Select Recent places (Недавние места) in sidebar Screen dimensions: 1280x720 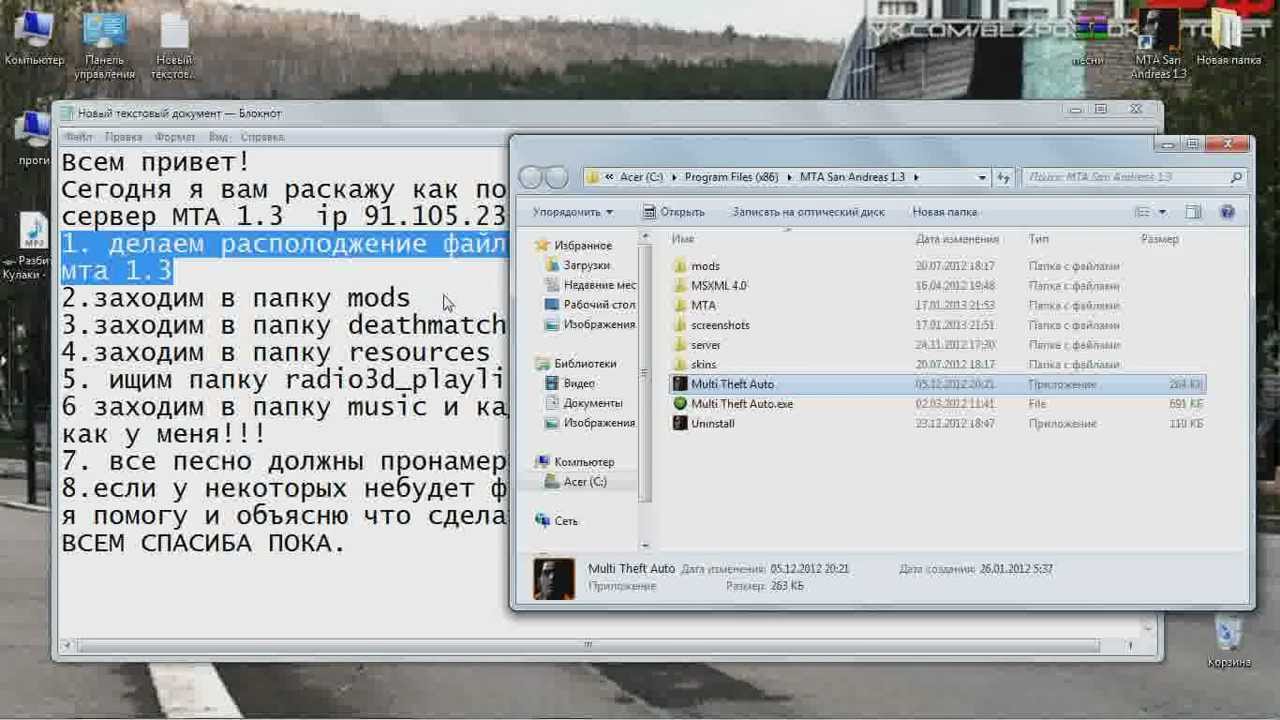(590, 286)
